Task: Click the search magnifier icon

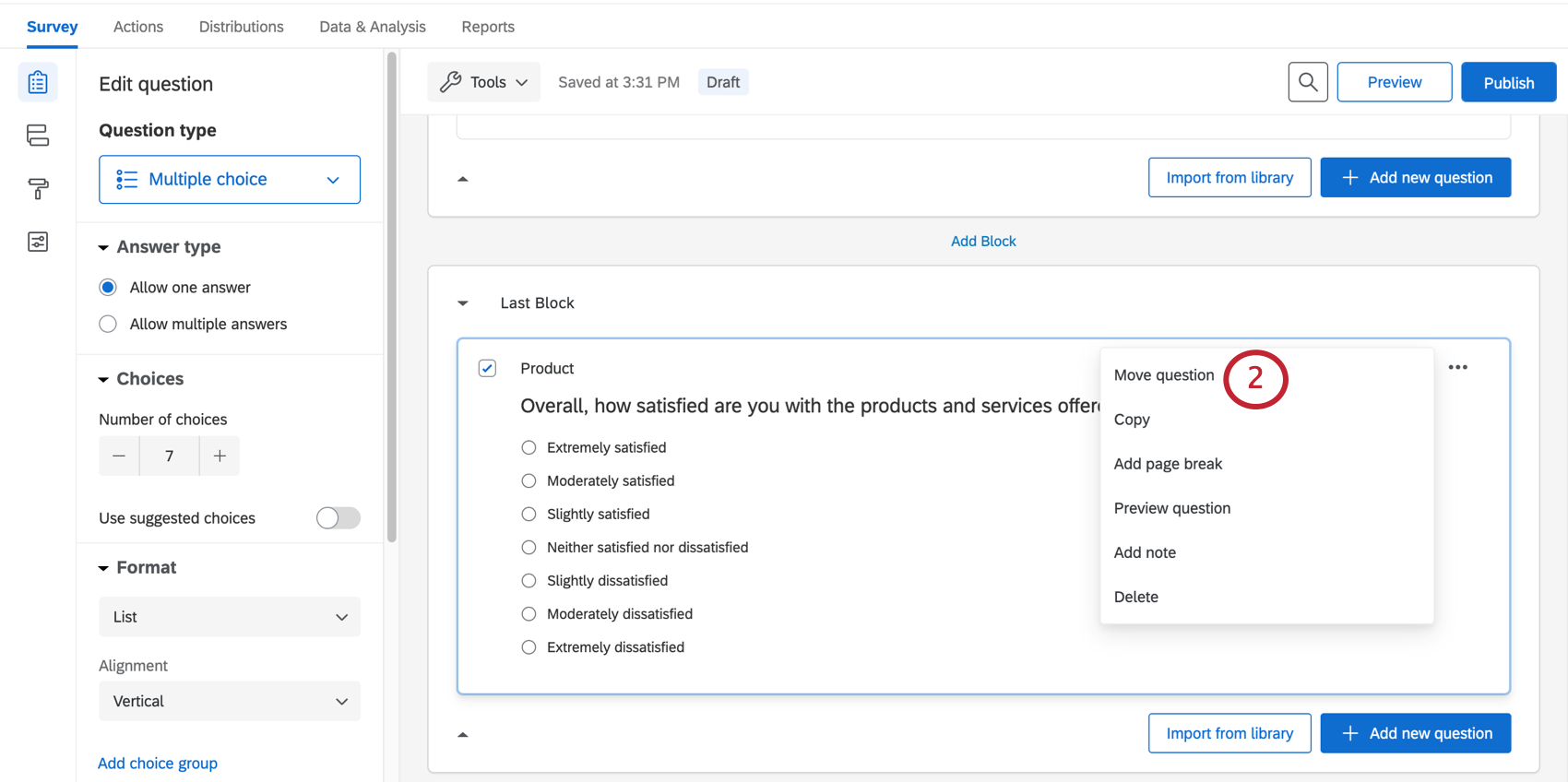Action: coord(1307,82)
